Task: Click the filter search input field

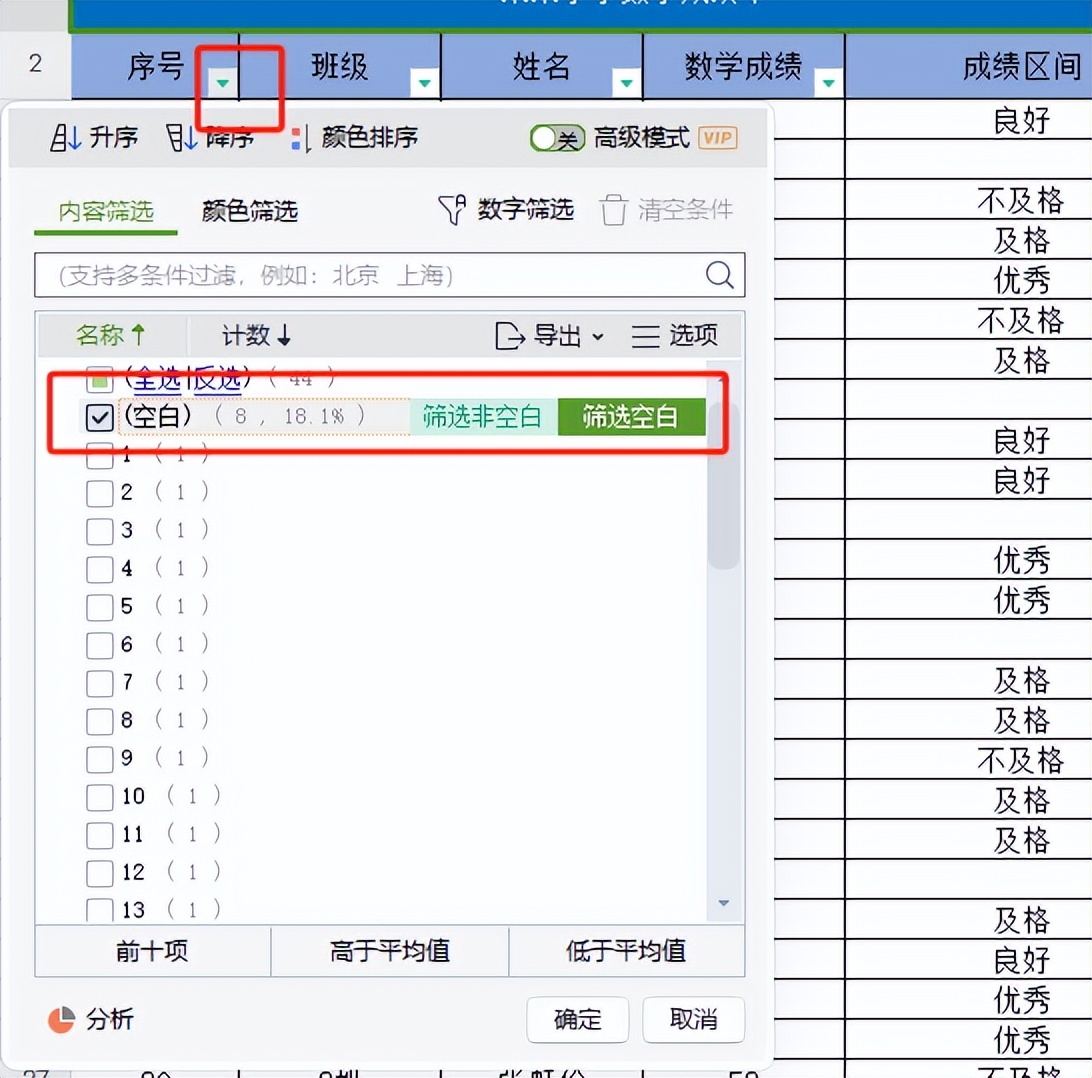Action: 389,275
